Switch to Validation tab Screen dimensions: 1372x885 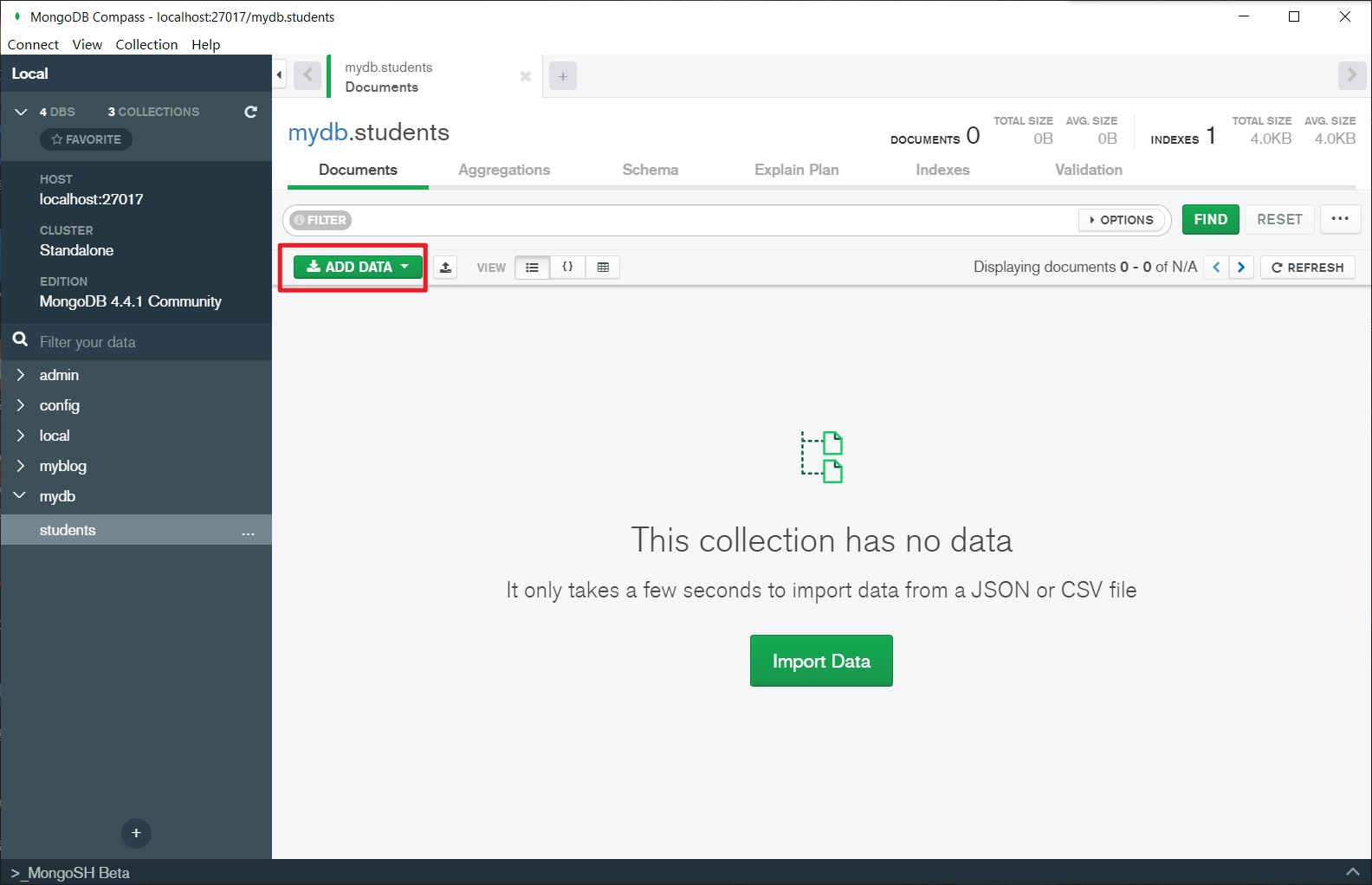point(1088,170)
